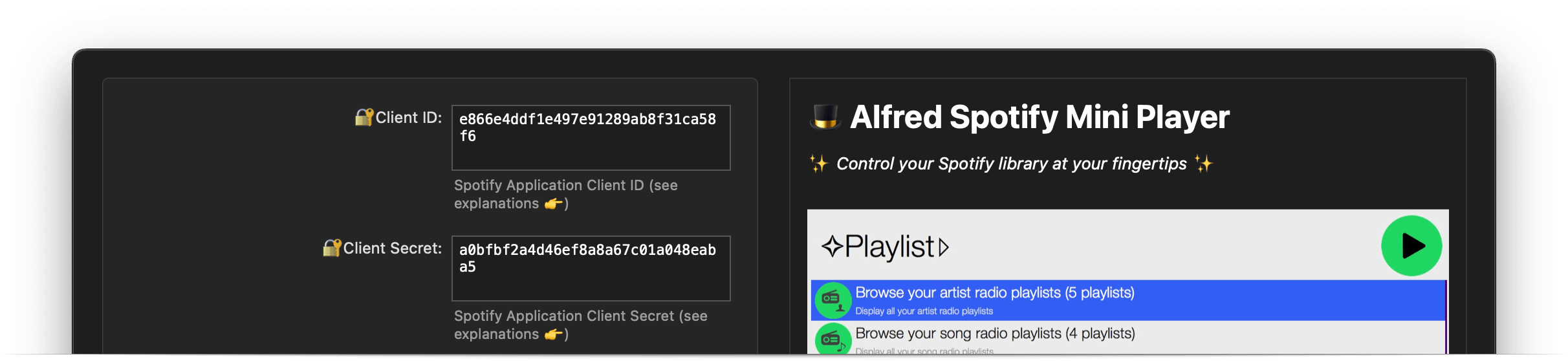Select Browse your artist radio playlists row
This screenshot has height=361, width=1568.
(x=1128, y=300)
